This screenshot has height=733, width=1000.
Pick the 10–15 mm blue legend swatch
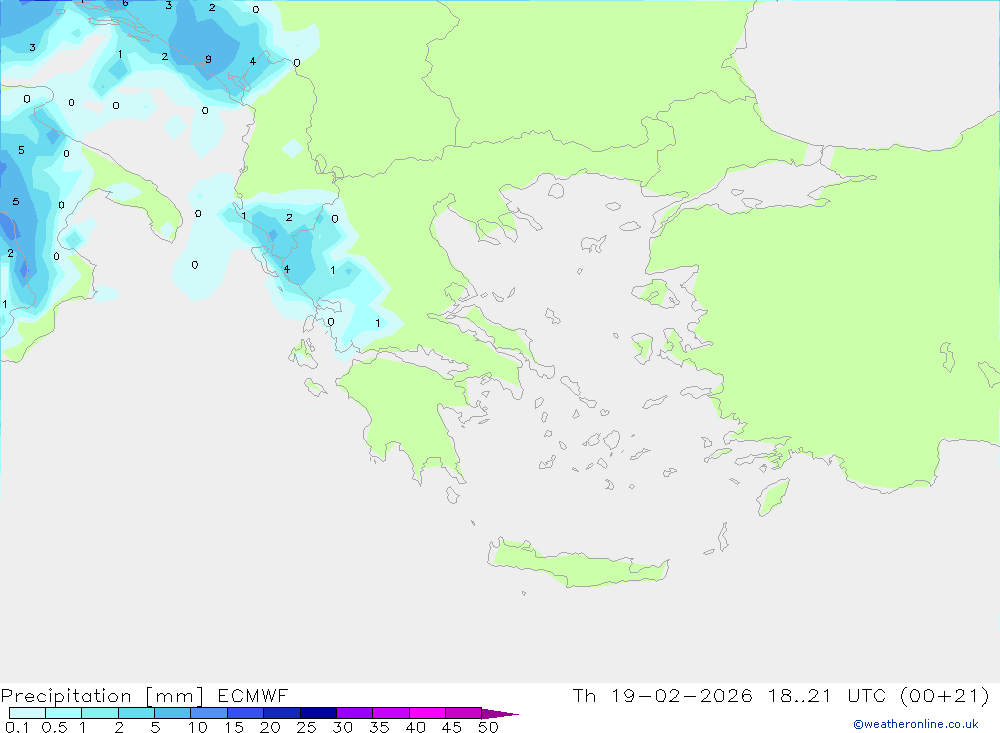(x=209, y=713)
